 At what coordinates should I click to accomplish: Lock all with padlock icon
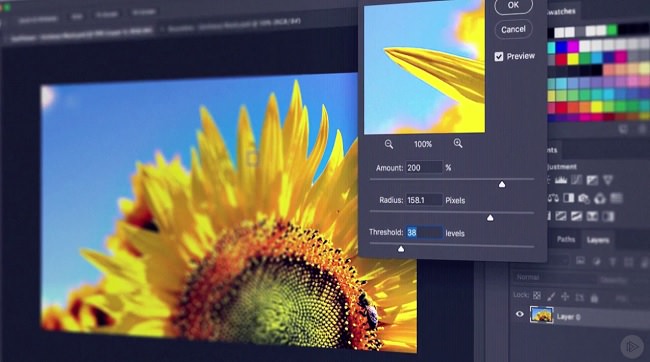click(594, 299)
